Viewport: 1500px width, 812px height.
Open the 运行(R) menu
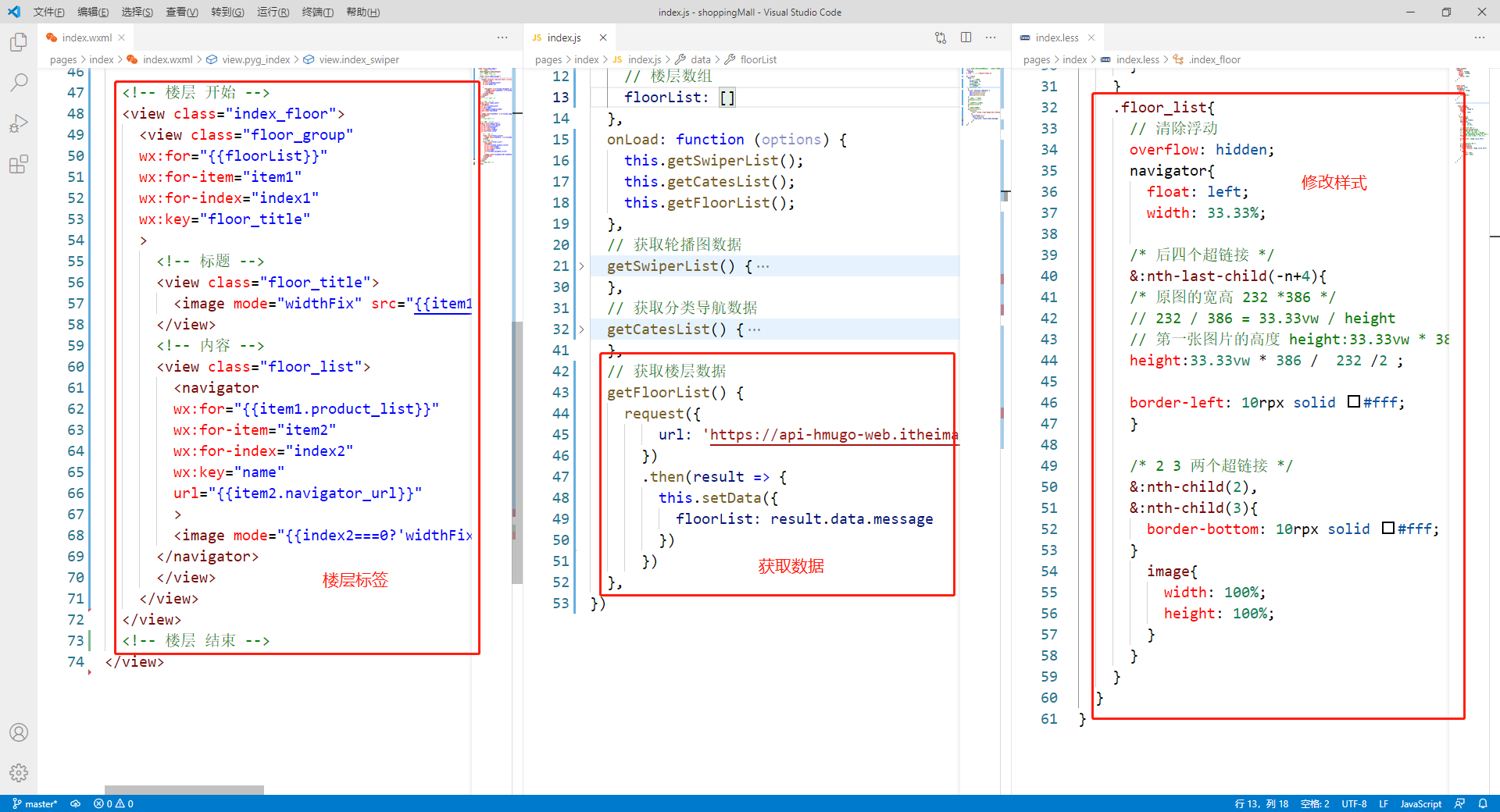pos(273,12)
